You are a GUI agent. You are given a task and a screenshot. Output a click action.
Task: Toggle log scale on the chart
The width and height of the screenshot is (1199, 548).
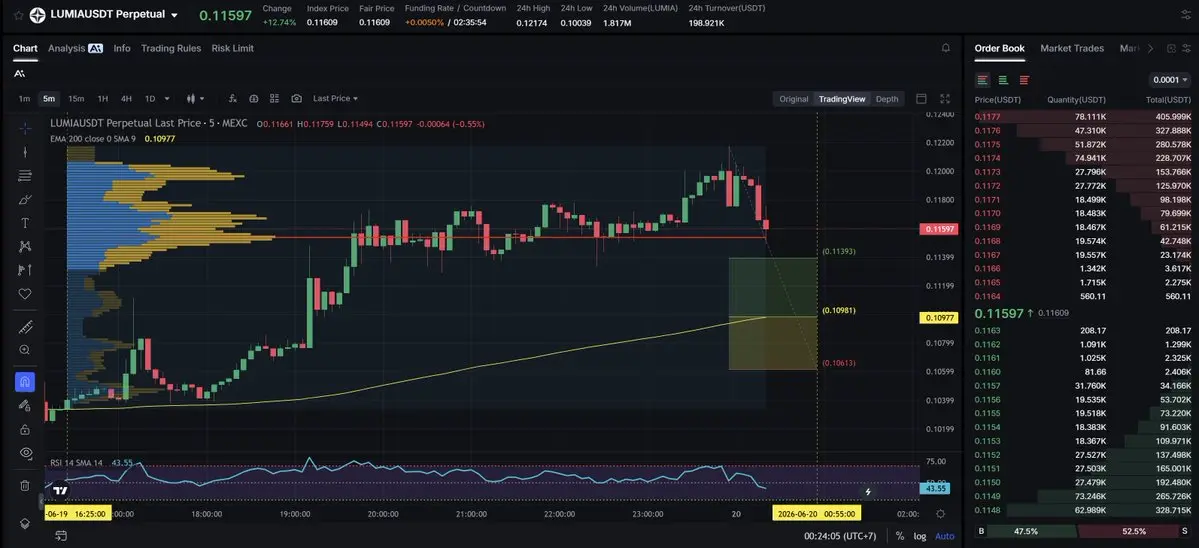click(919, 536)
